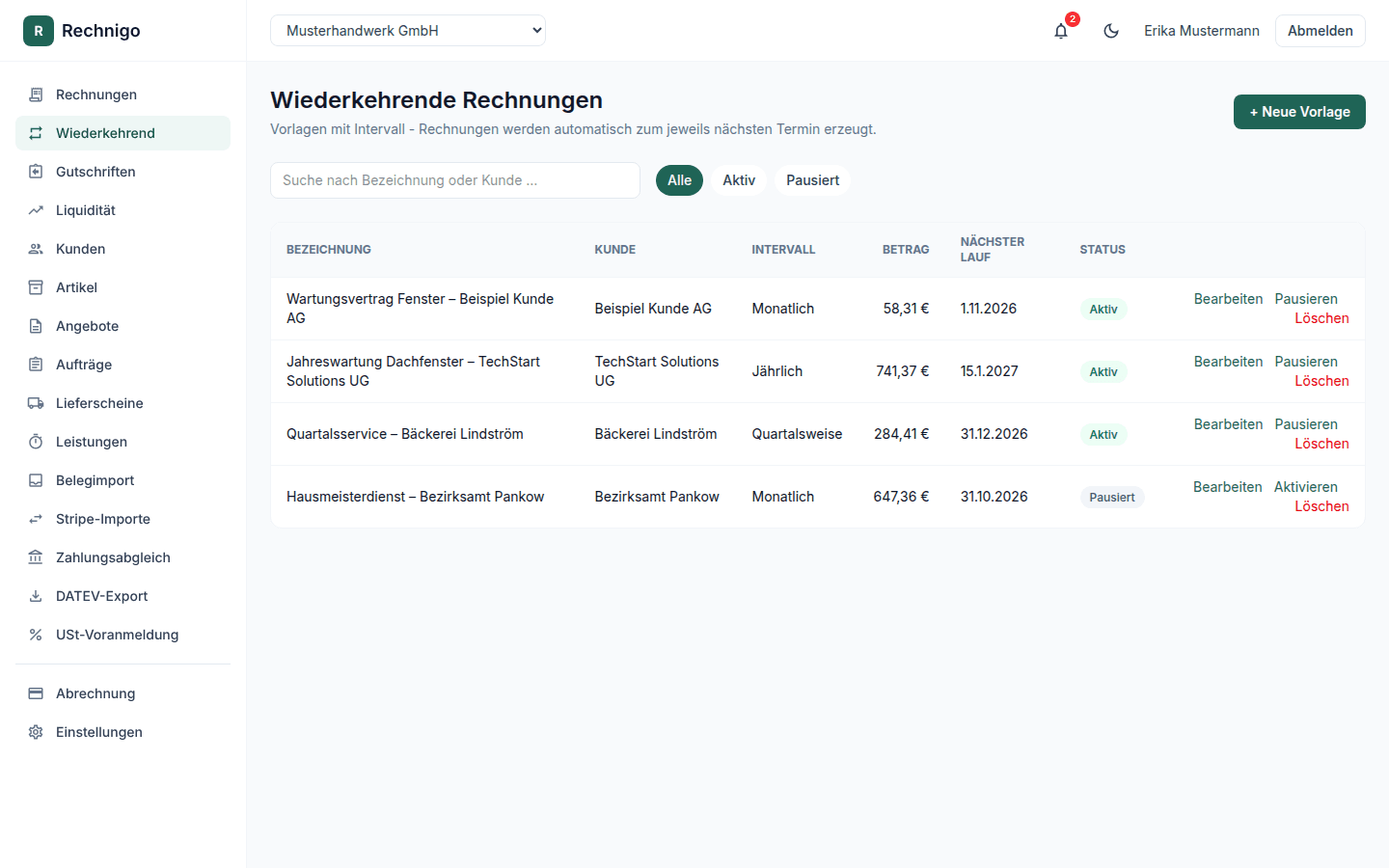Click the Artikel box icon

tap(36, 287)
